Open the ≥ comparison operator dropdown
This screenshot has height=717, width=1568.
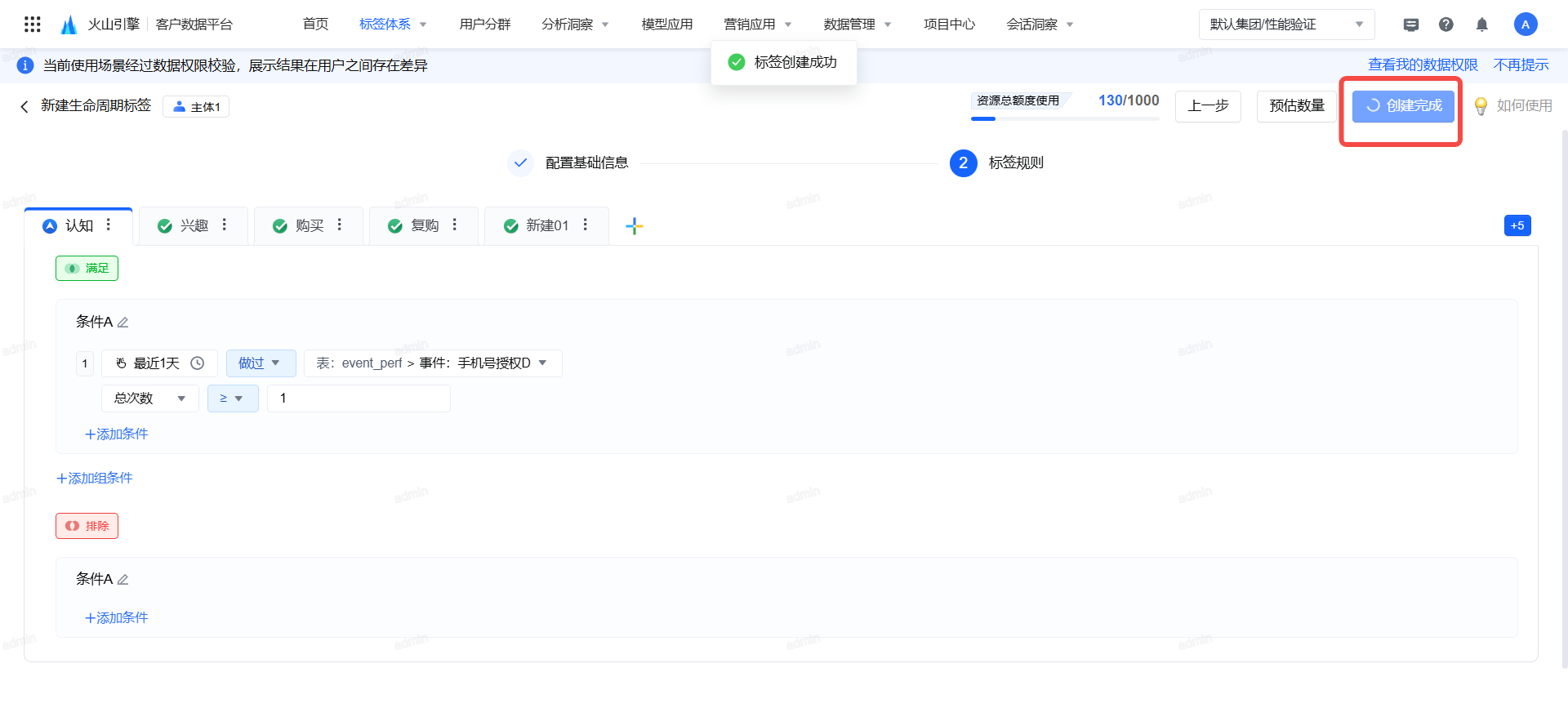233,399
